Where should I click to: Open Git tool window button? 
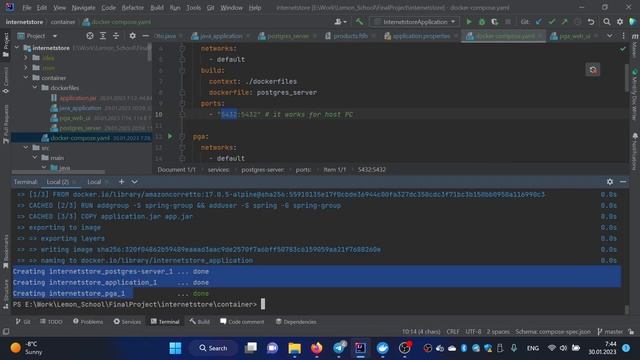[x=23, y=322]
